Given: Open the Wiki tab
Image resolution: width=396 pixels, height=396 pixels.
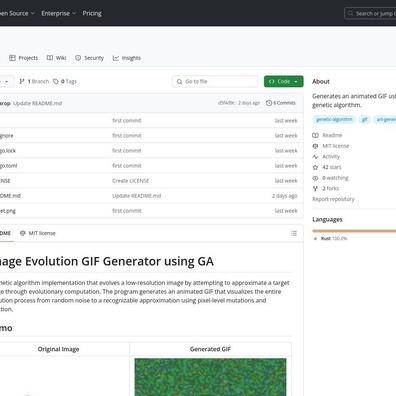Looking at the screenshot, I should pos(56,58).
